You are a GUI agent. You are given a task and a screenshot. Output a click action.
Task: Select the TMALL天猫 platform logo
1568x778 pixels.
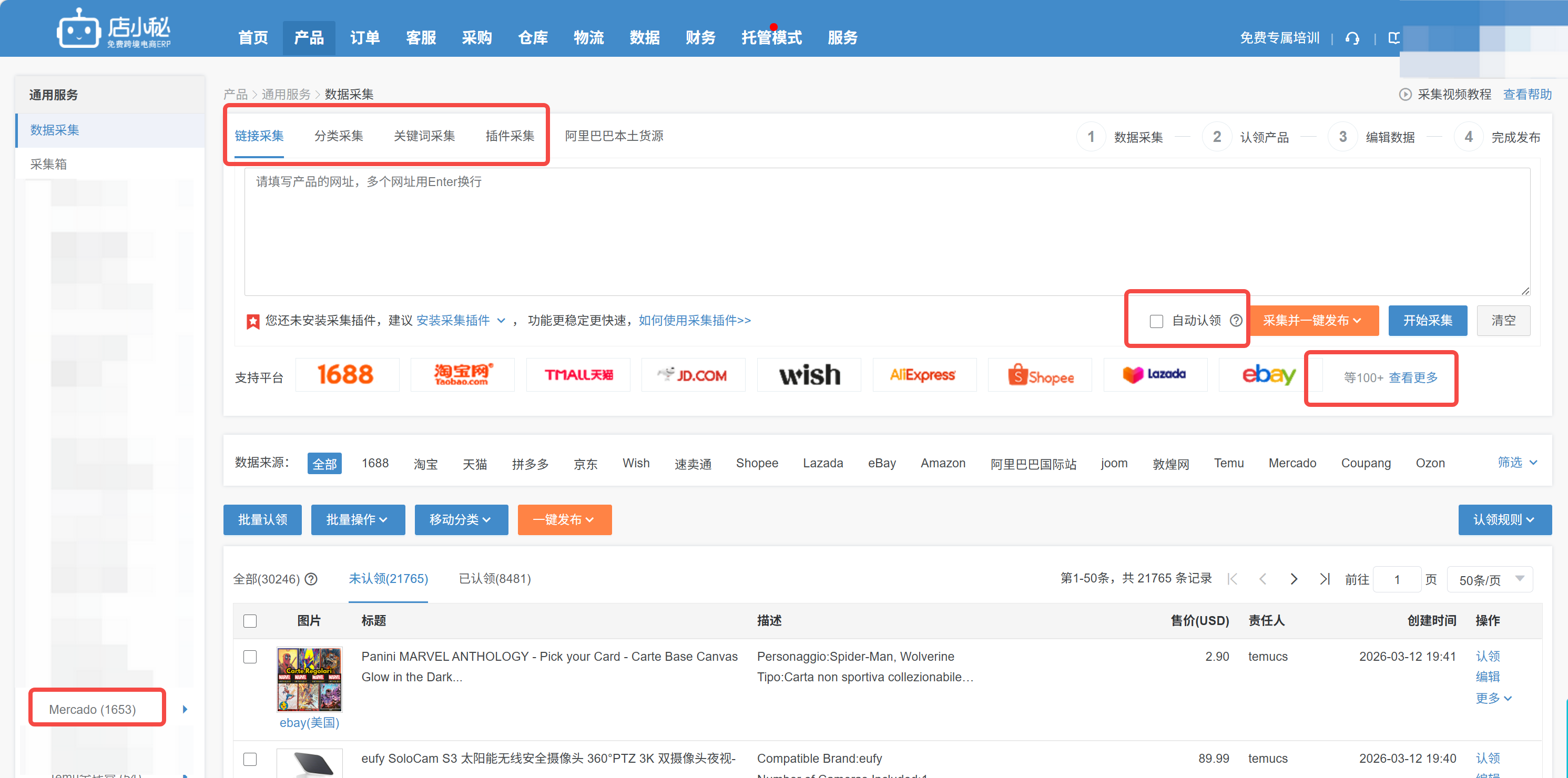578,375
